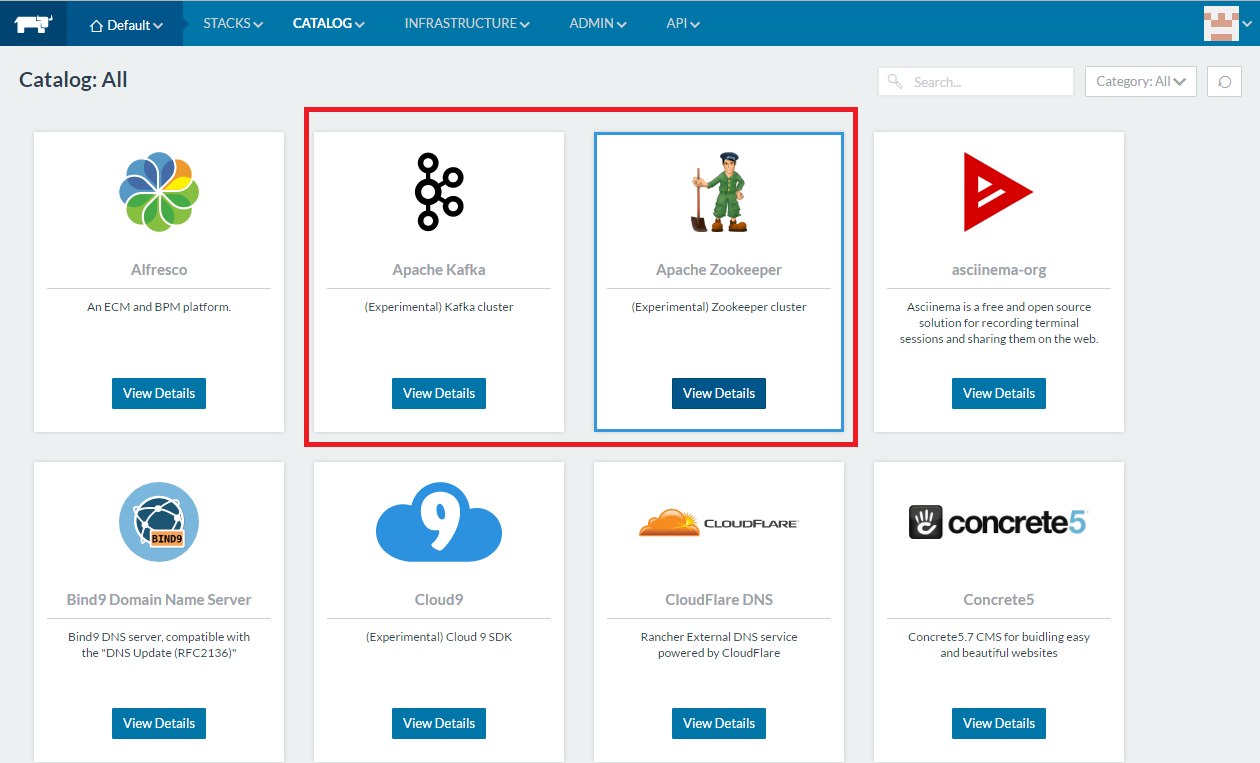Screen dimensions: 1260x763
Task: Click the concrete5 logo
Action: point(998,522)
